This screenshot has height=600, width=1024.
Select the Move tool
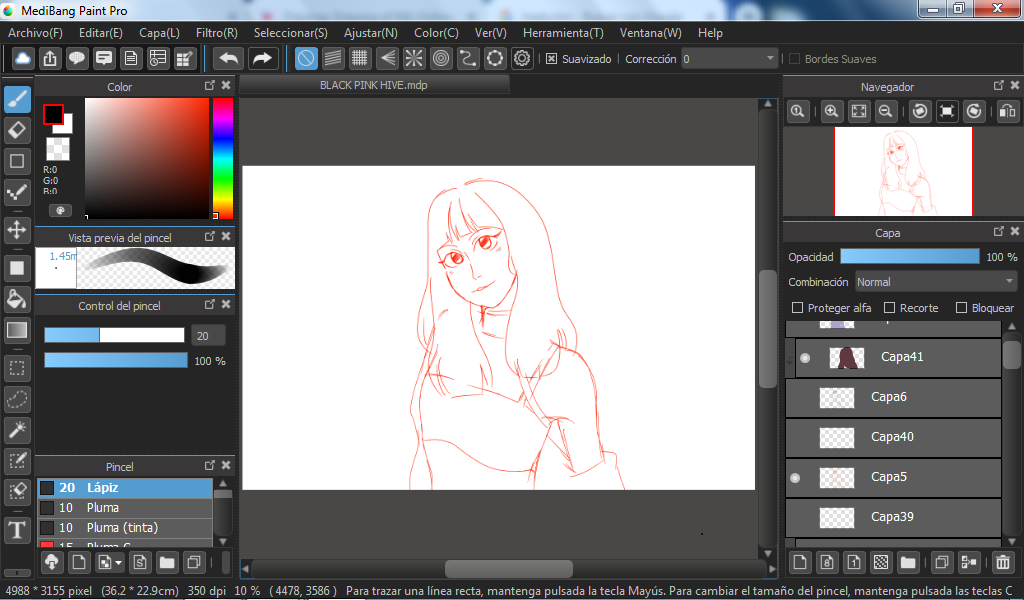(18, 230)
